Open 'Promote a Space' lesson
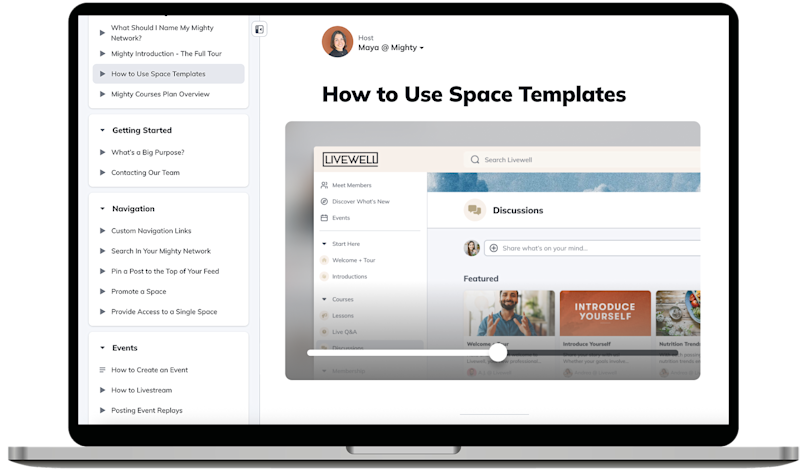This screenshot has width=800, height=470. pos(139,292)
